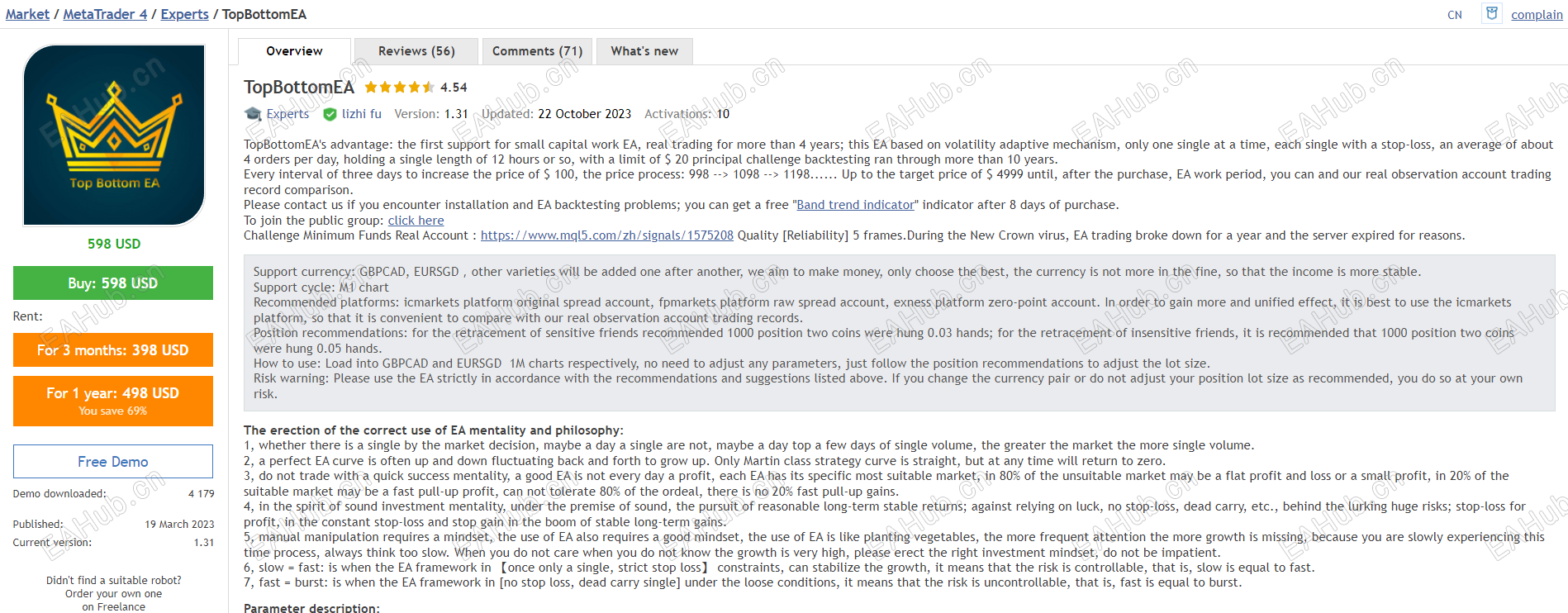Click the Current version value 1.31
1568x613 pixels.
tap(204, 543)
